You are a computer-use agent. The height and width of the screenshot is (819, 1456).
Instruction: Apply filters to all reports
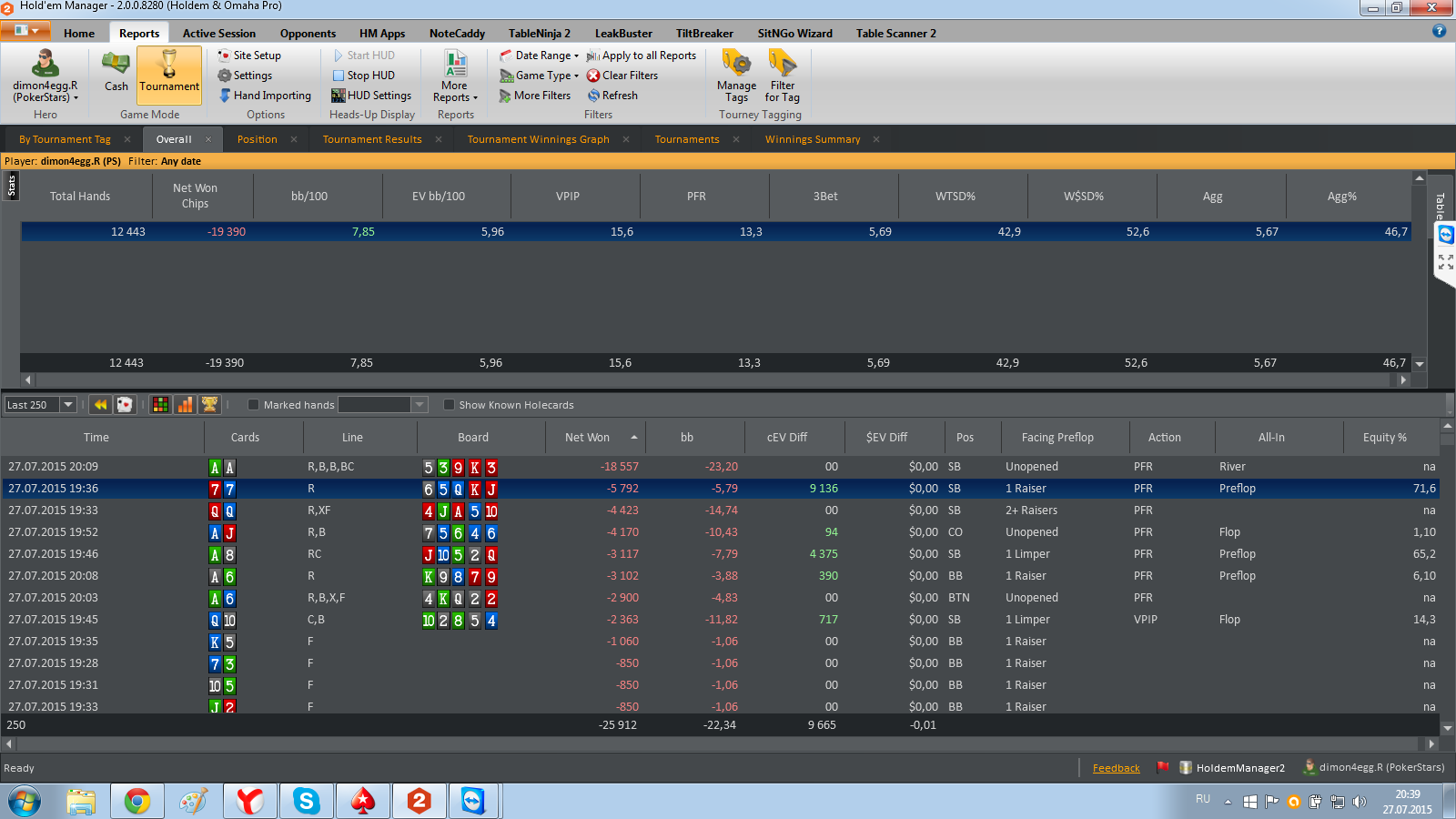[x=642, y=56]
